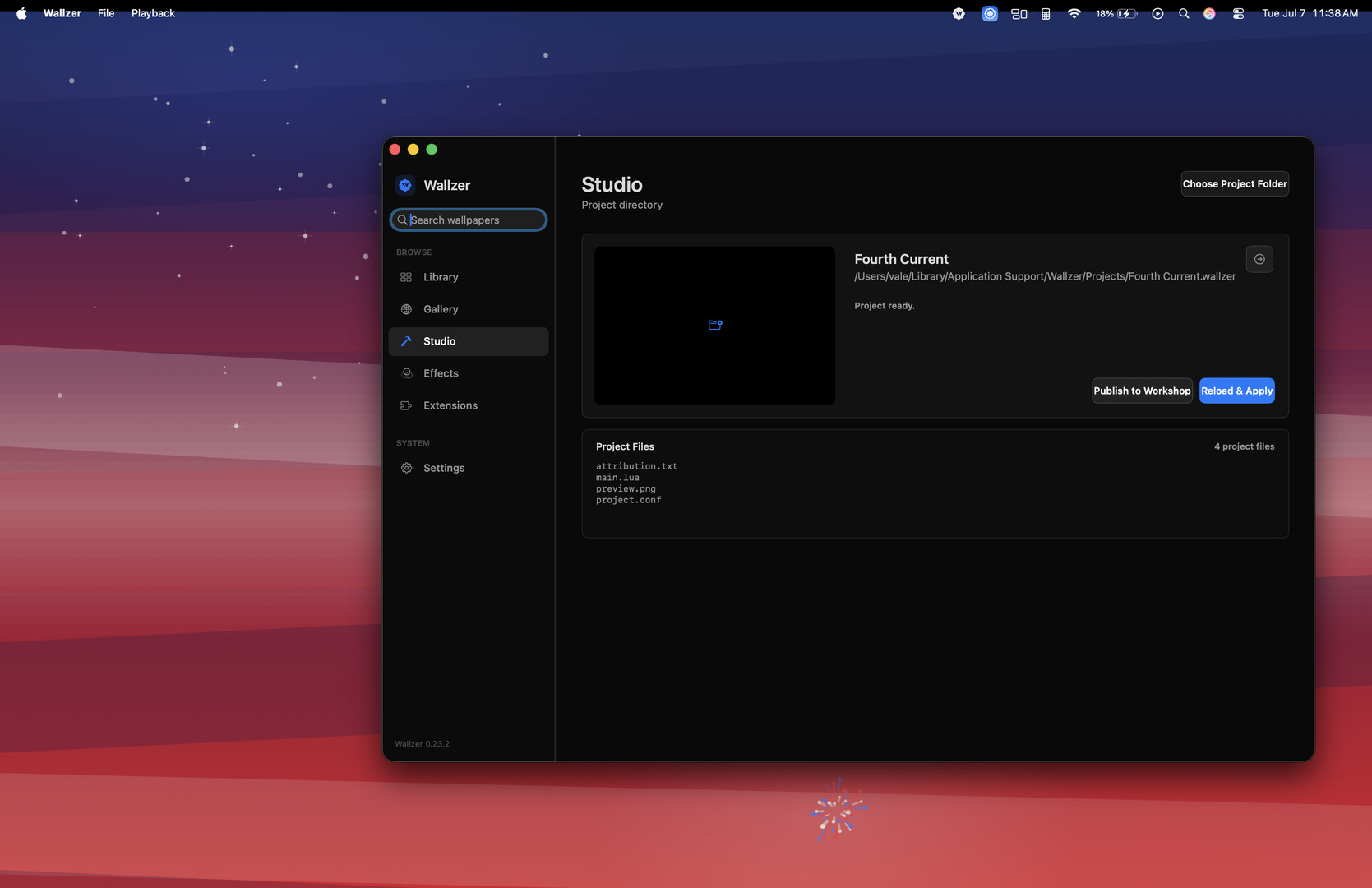This screenshot has height=888, width=1372.
Task: Select preview.png in Project Files
Action: pyautogui.click(x=626, y=488)
